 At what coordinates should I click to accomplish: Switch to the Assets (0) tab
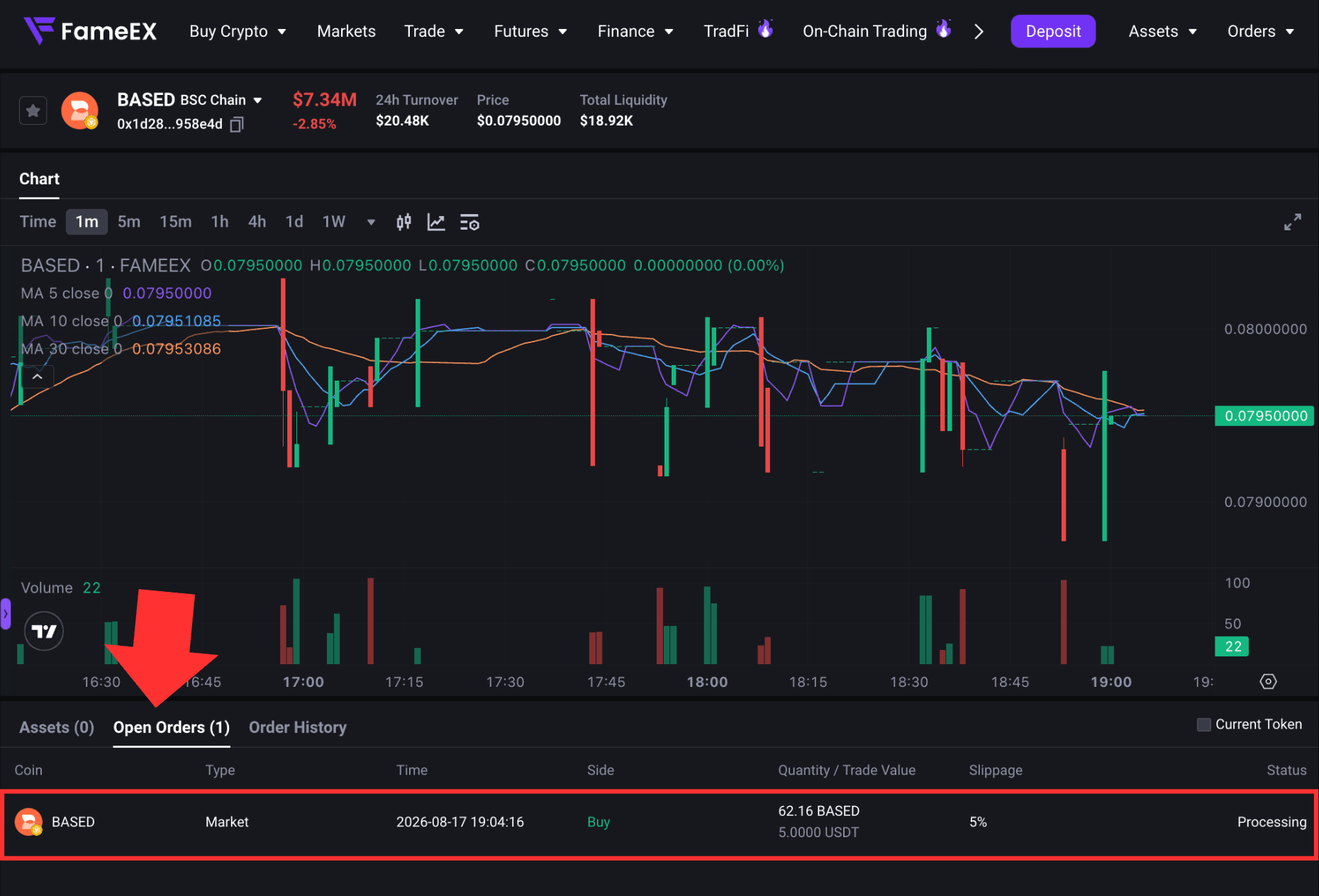(x=57, y=727)
